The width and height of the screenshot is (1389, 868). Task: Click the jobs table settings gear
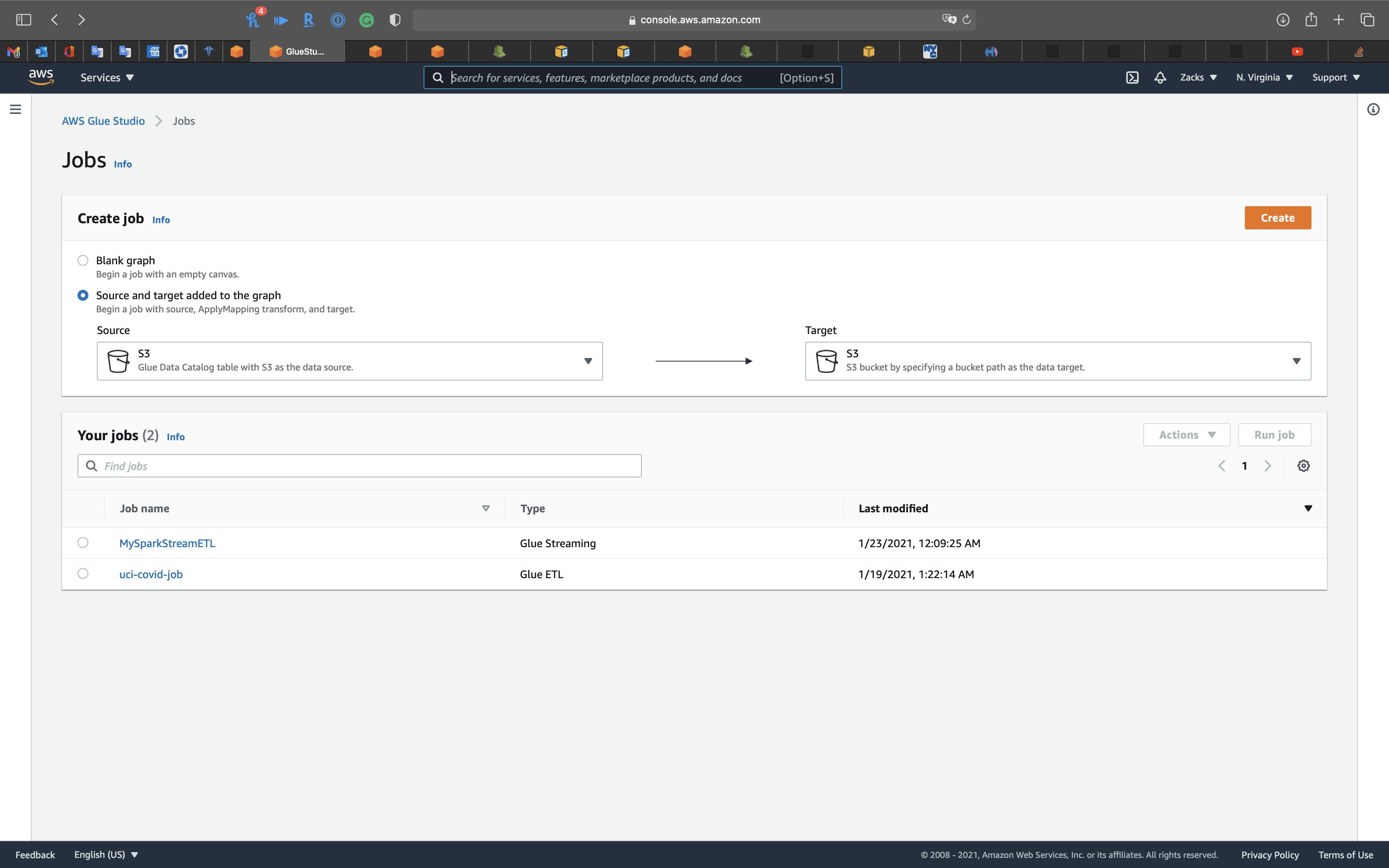tap(1303, 465)
